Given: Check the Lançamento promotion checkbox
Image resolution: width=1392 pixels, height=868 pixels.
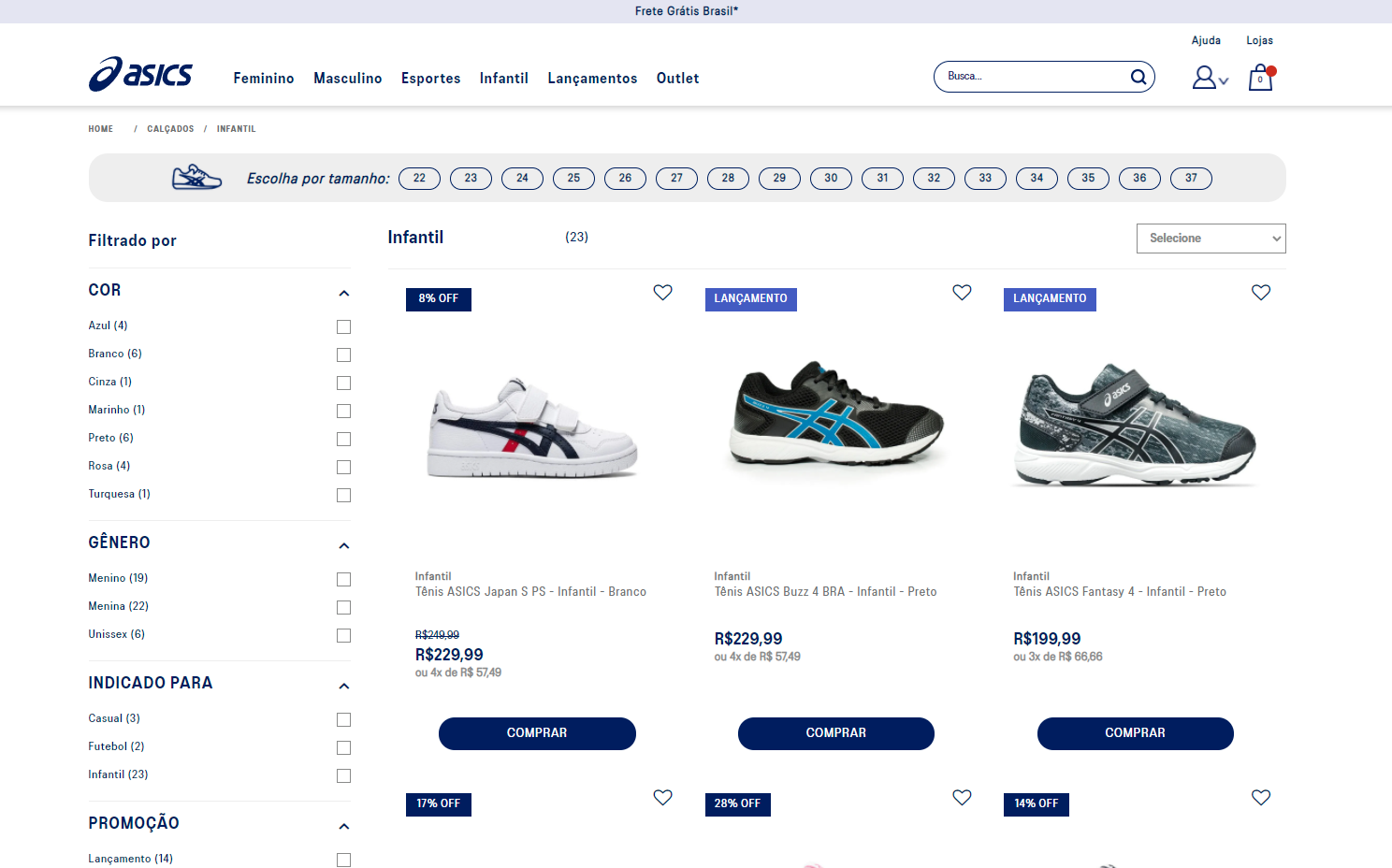Looking at the screenshot, I should click(343, 860).
